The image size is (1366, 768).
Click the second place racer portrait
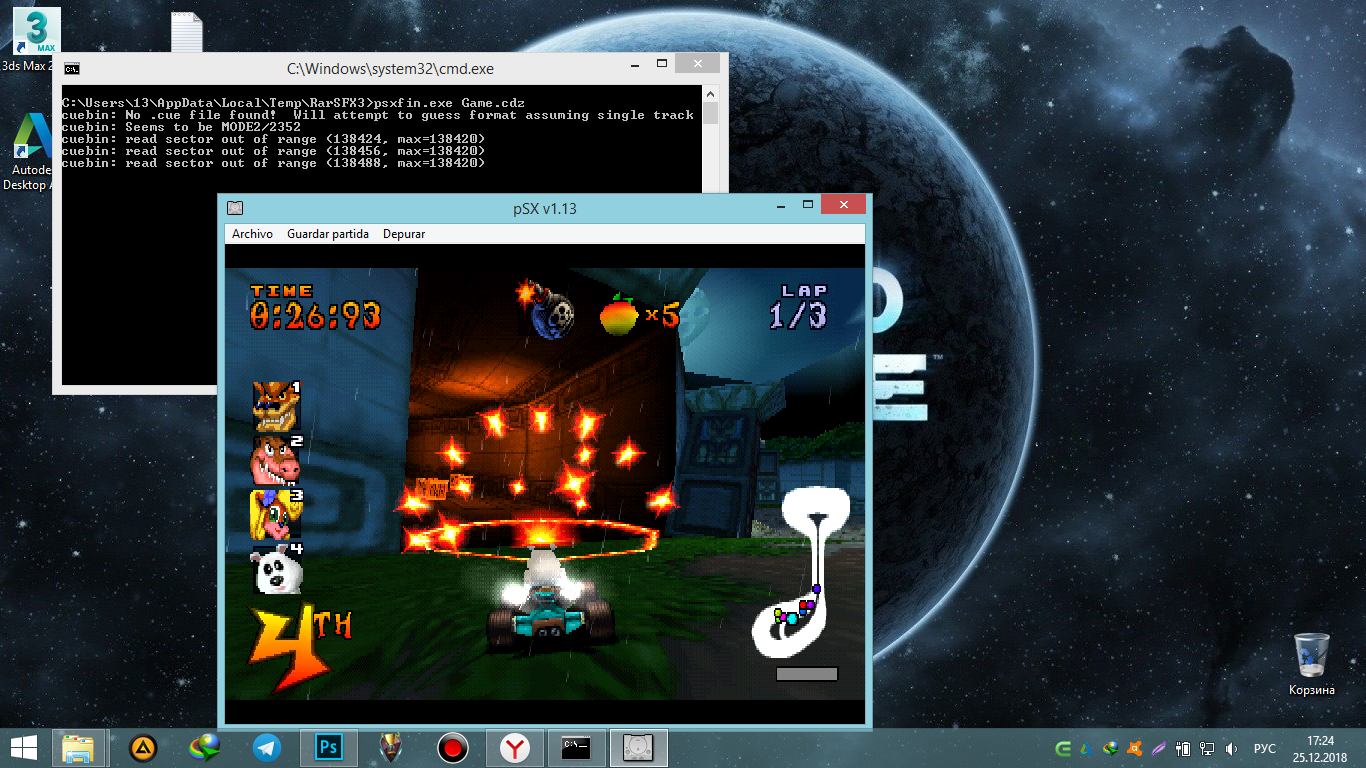click(276, 459)
